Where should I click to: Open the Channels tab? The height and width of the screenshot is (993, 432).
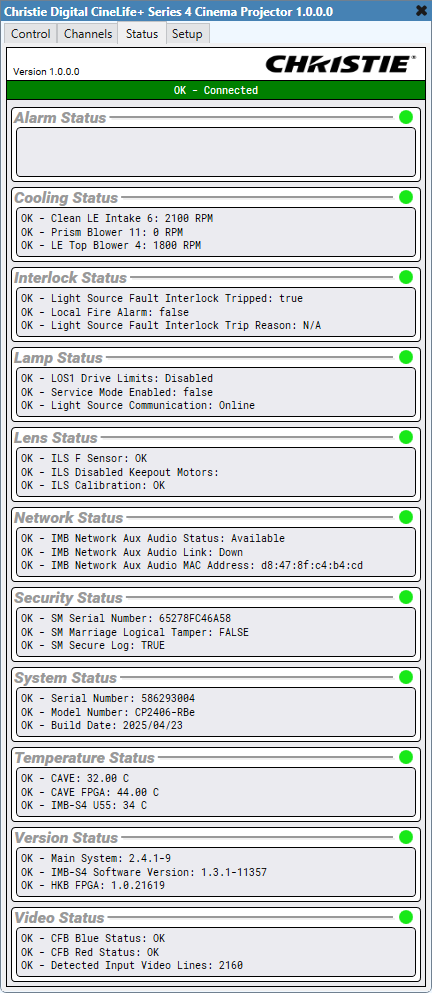87,34
